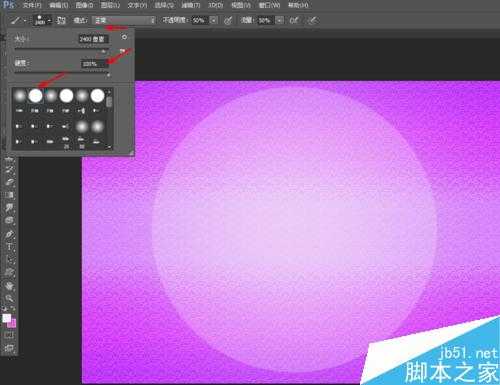Select fifth brush thumbnail in top row
Screen dimensions: 500x385
tap(82, 96)
